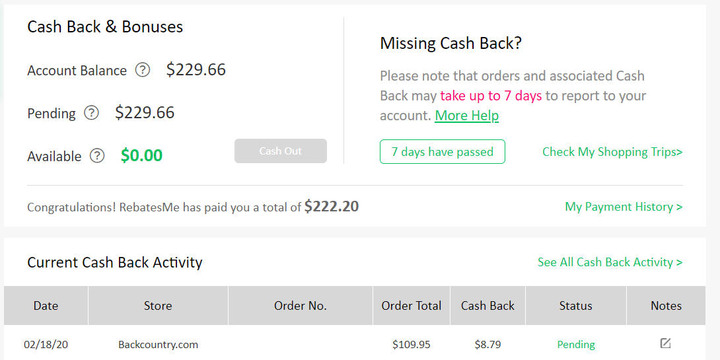Click the Status column header

coord(576,306)
